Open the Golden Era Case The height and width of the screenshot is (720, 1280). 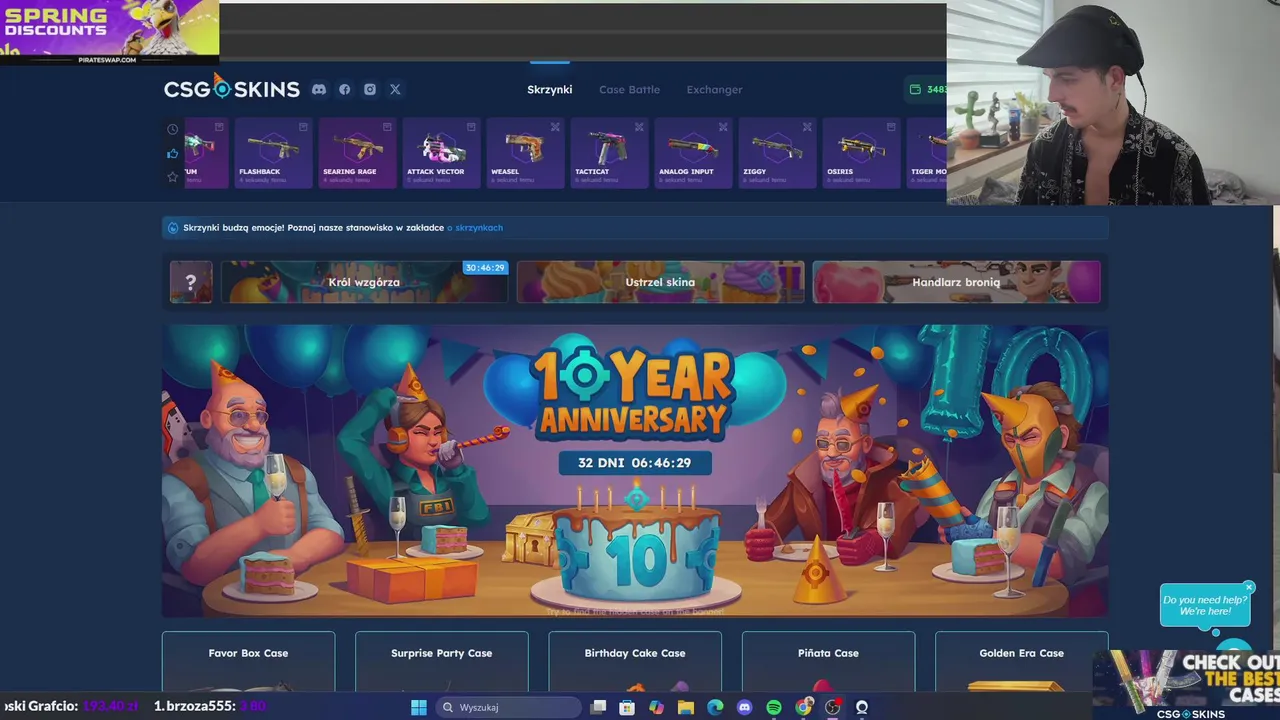pyautogui.click(x=1021, y=661)
